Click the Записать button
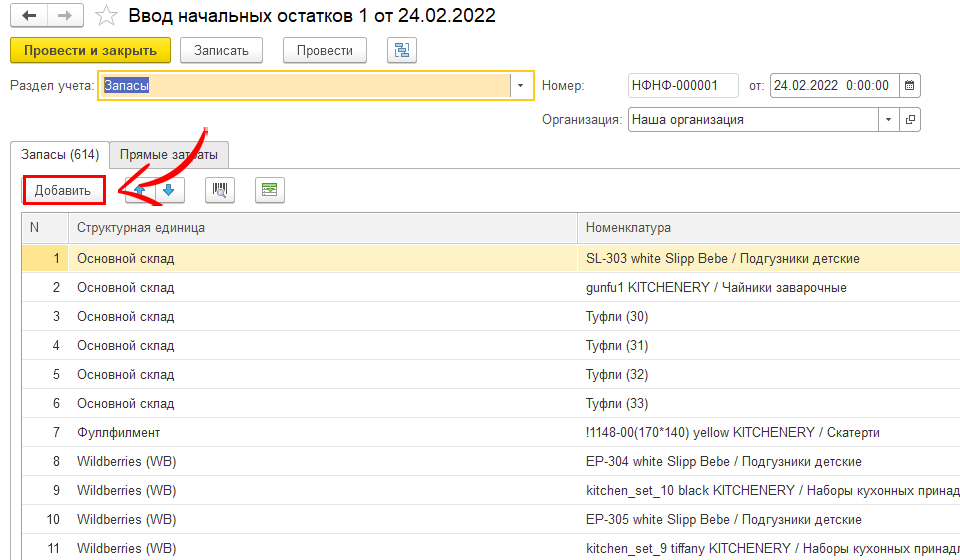This screenshot has height=560, width=960. (228, 50)
